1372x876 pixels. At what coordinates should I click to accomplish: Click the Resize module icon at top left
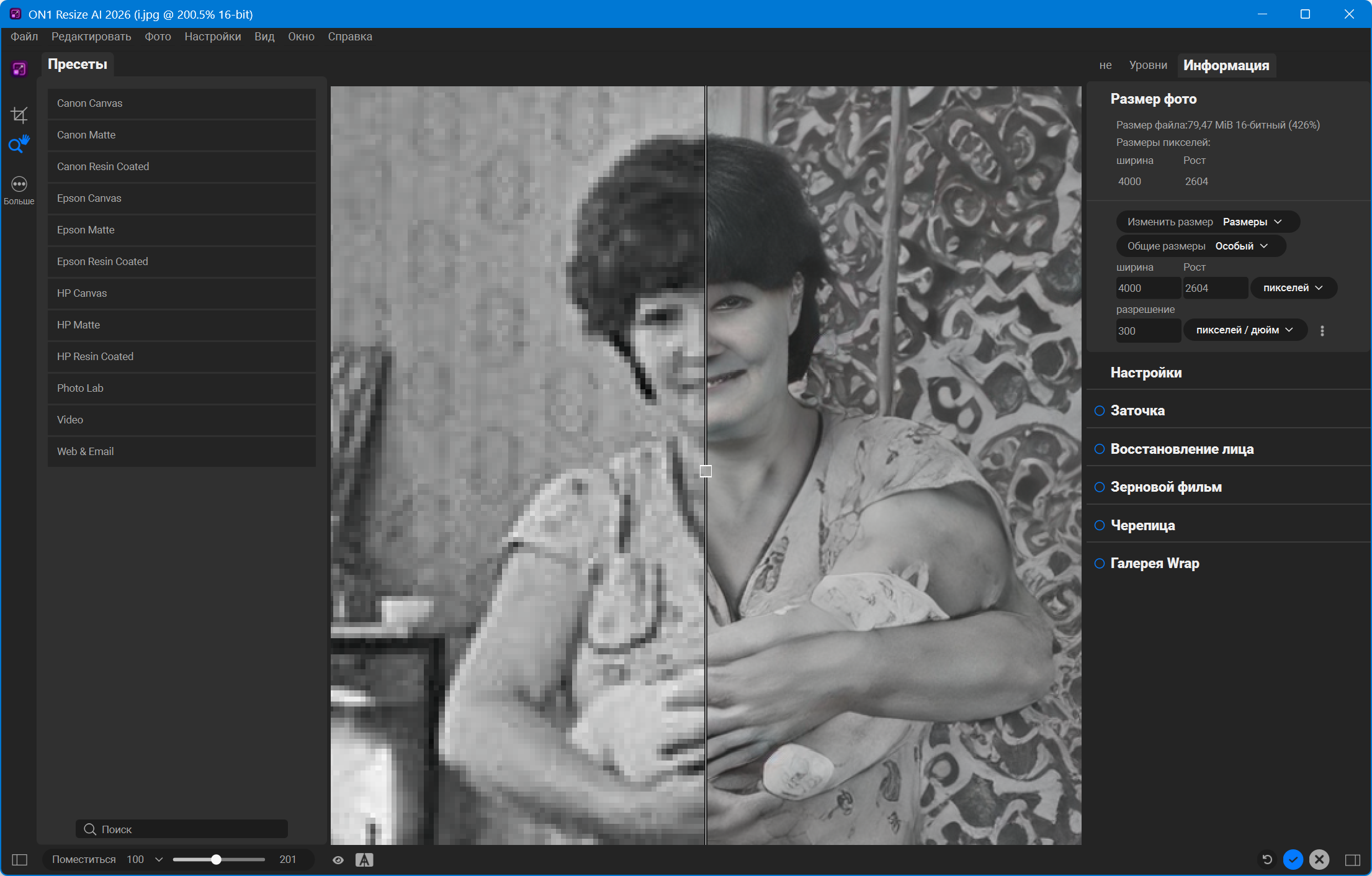(19, 69)
